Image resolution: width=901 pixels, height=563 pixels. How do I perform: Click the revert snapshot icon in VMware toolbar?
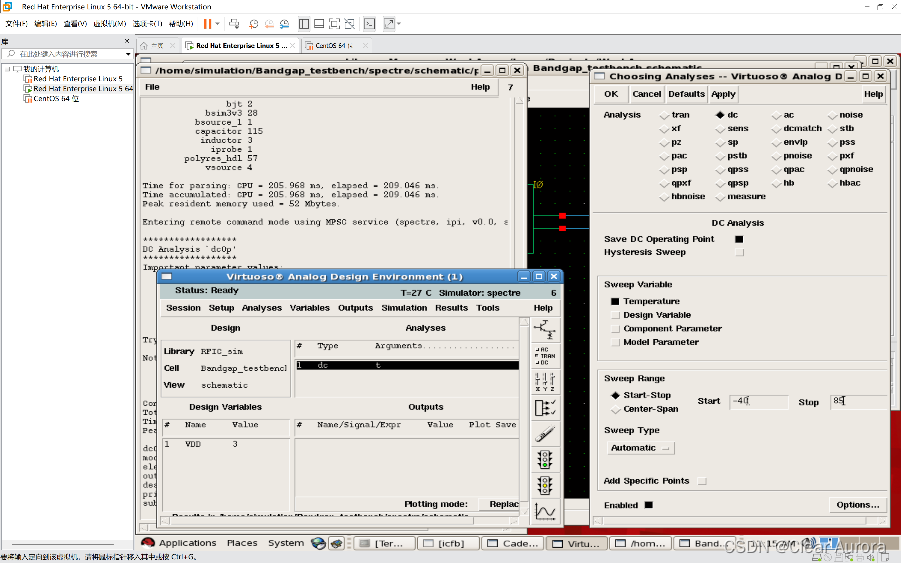[269, 24]
